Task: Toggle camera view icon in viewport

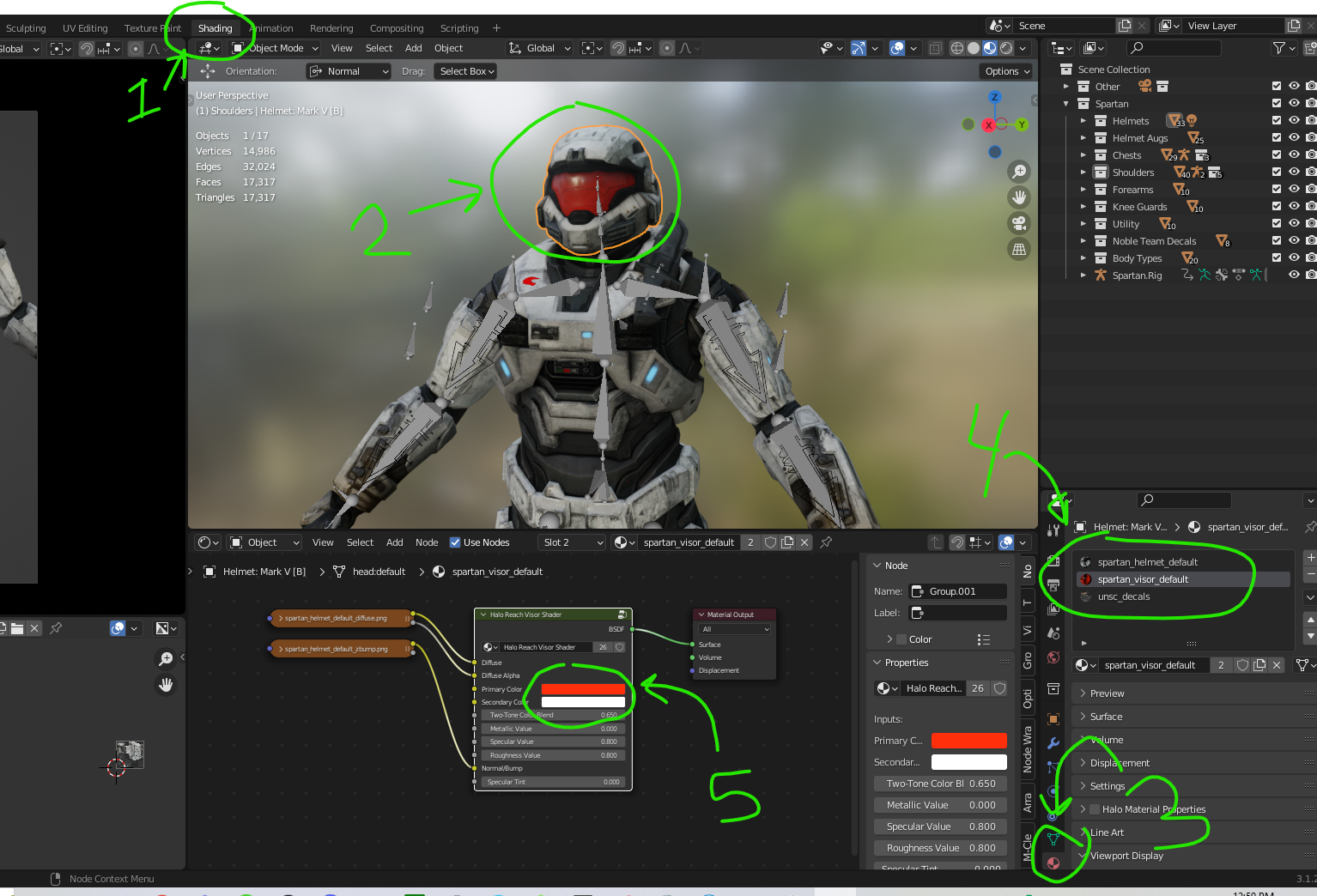Action: tap(1019, 223)
